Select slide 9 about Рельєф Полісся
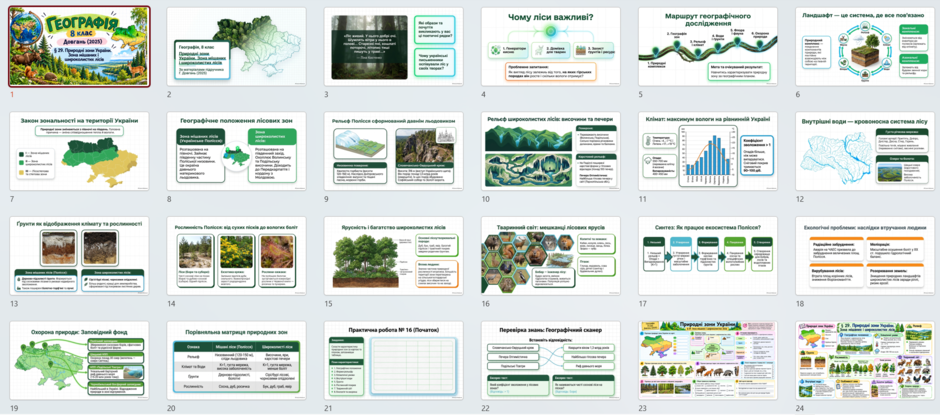Screen dimensions: 940x415 393,151
